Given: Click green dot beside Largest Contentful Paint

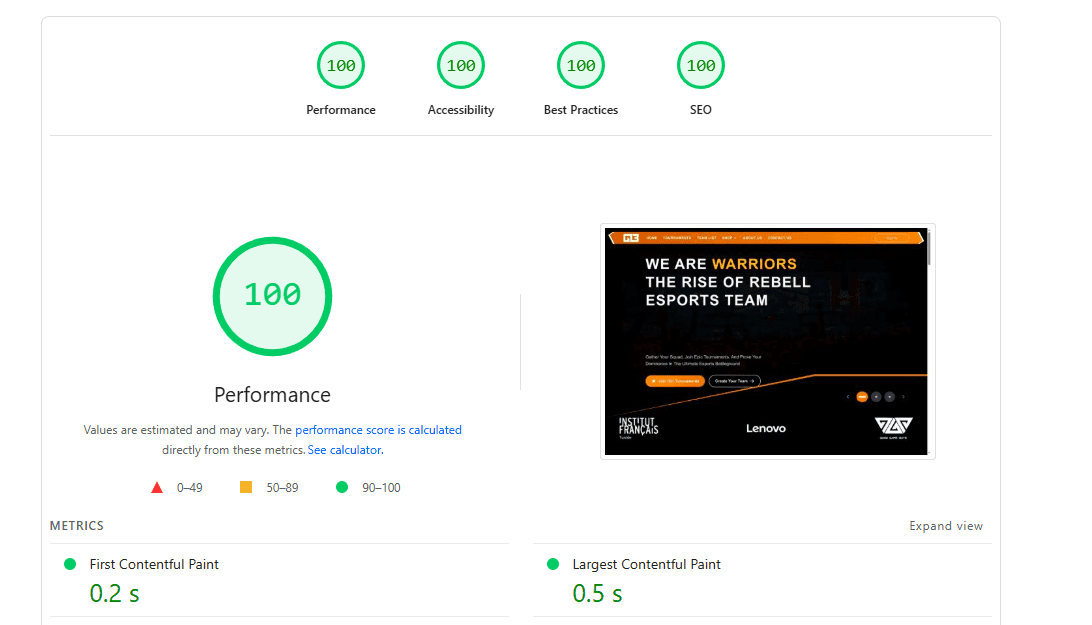Looking at the screenshot, I should tap(553, 564).
